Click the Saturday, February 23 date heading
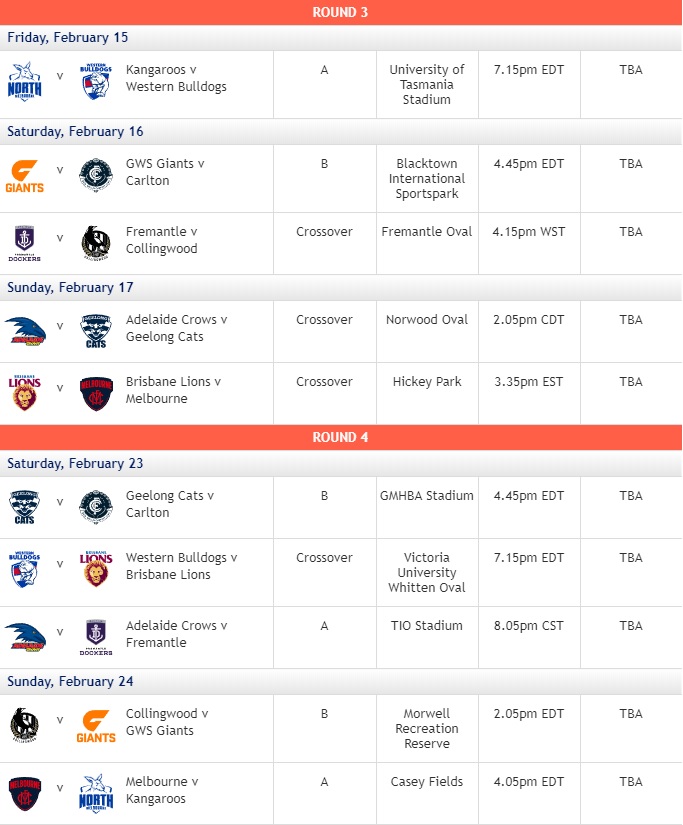 [x=75, y=464]
